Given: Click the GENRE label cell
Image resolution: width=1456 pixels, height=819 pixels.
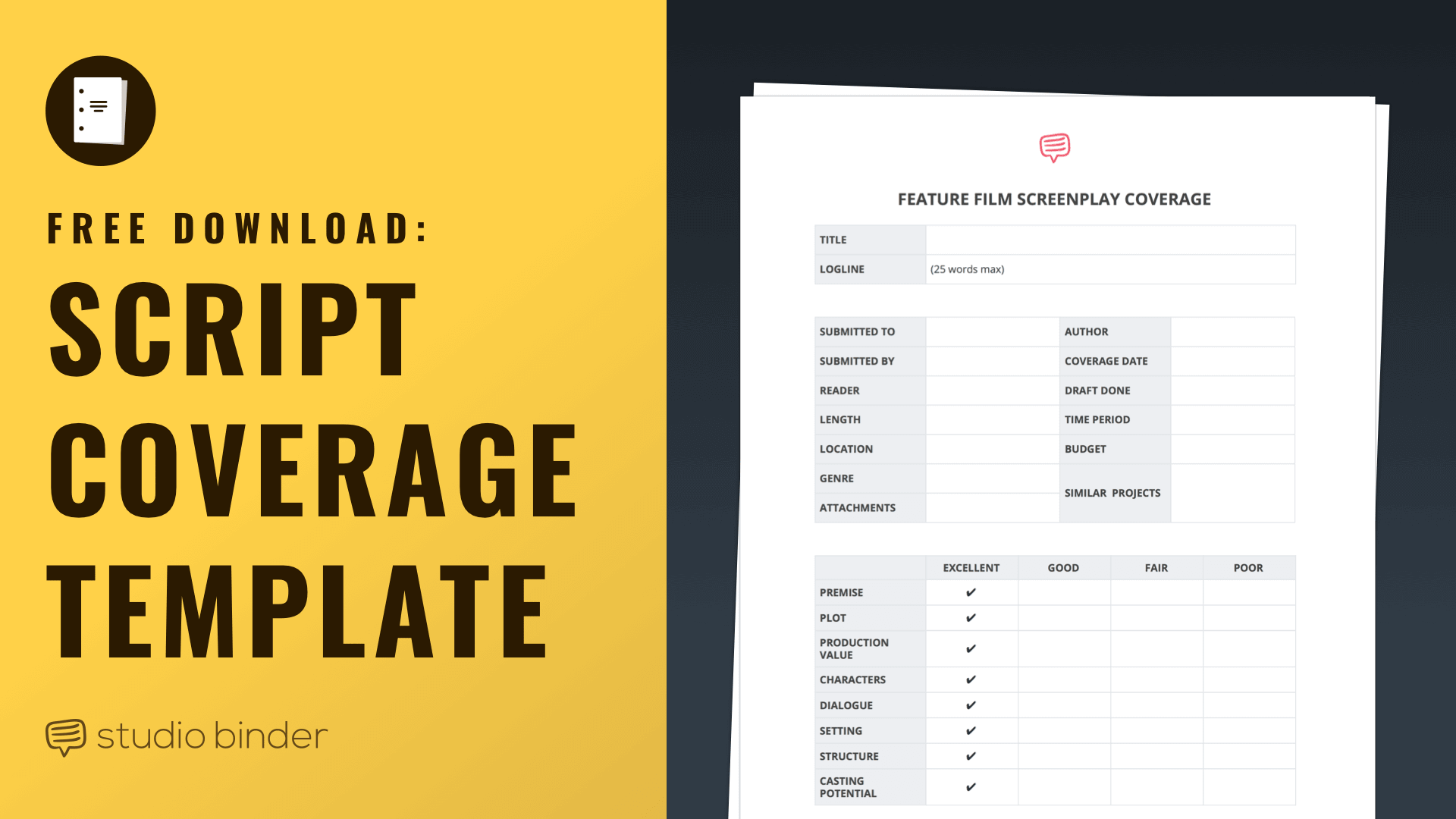Looking at the screenshot, I should tap(870, 479).
